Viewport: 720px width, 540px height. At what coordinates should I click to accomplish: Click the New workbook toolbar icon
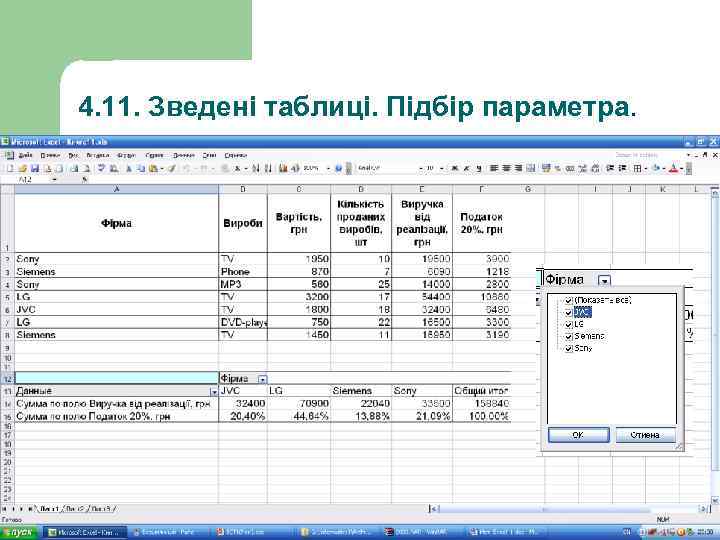[11, 169]
